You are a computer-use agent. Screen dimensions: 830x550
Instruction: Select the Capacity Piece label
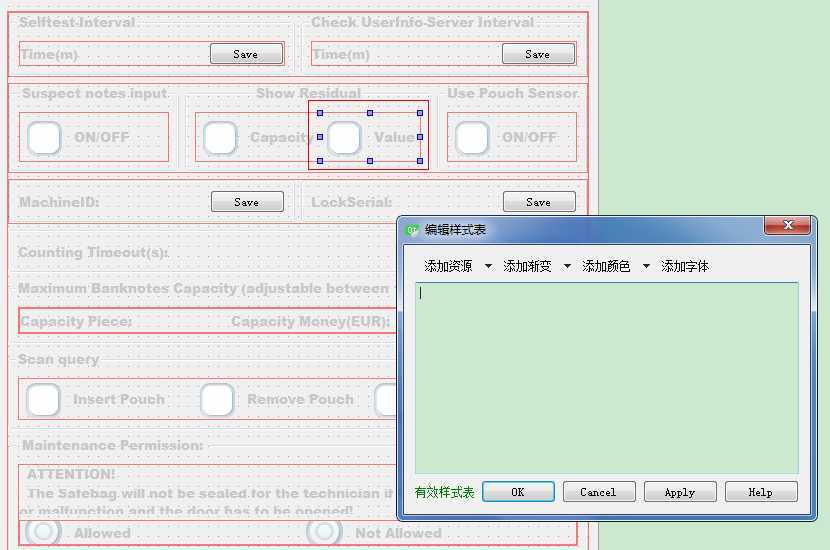[76, 321]
